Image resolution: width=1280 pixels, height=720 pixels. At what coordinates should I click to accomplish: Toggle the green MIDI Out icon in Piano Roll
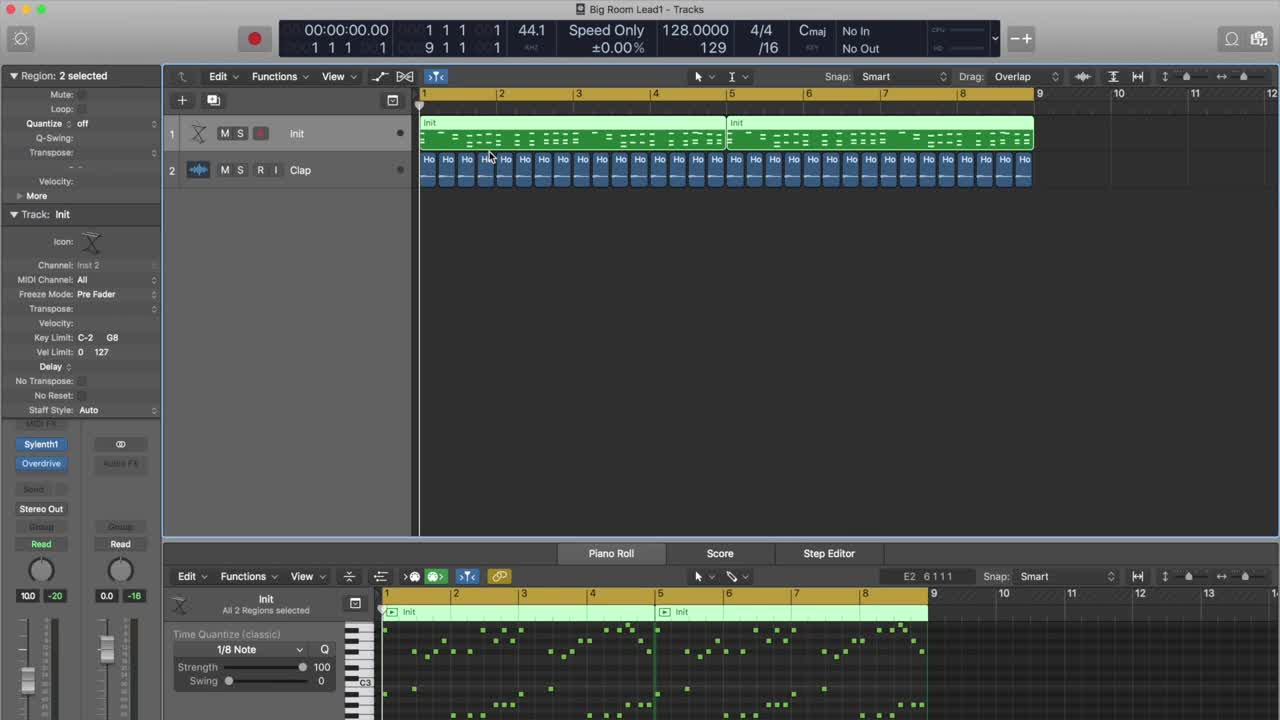pyautogui.click(x=435, y=577)
